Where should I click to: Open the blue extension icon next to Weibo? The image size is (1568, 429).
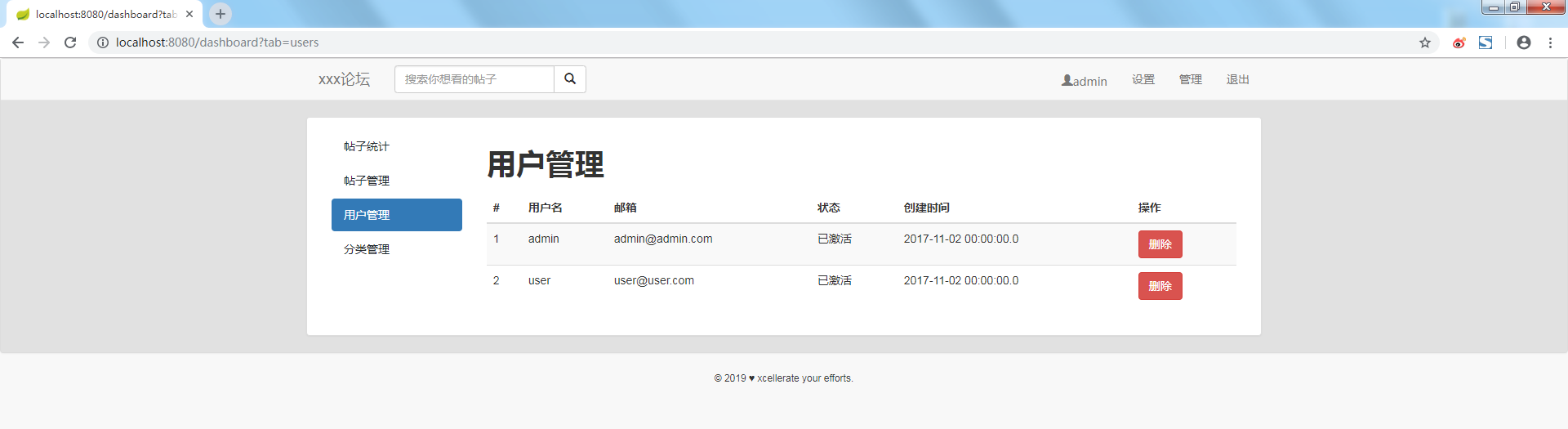1486,42
